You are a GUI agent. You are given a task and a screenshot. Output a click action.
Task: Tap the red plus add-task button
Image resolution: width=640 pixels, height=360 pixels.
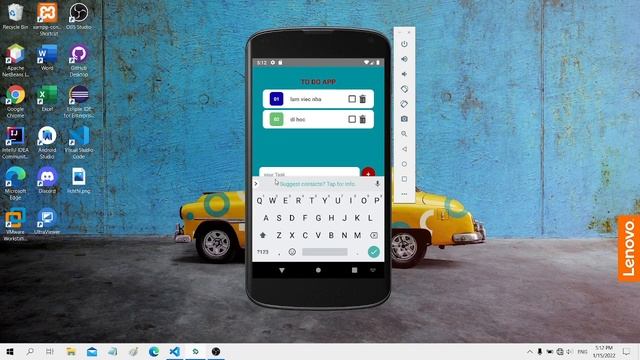(368, 173)
